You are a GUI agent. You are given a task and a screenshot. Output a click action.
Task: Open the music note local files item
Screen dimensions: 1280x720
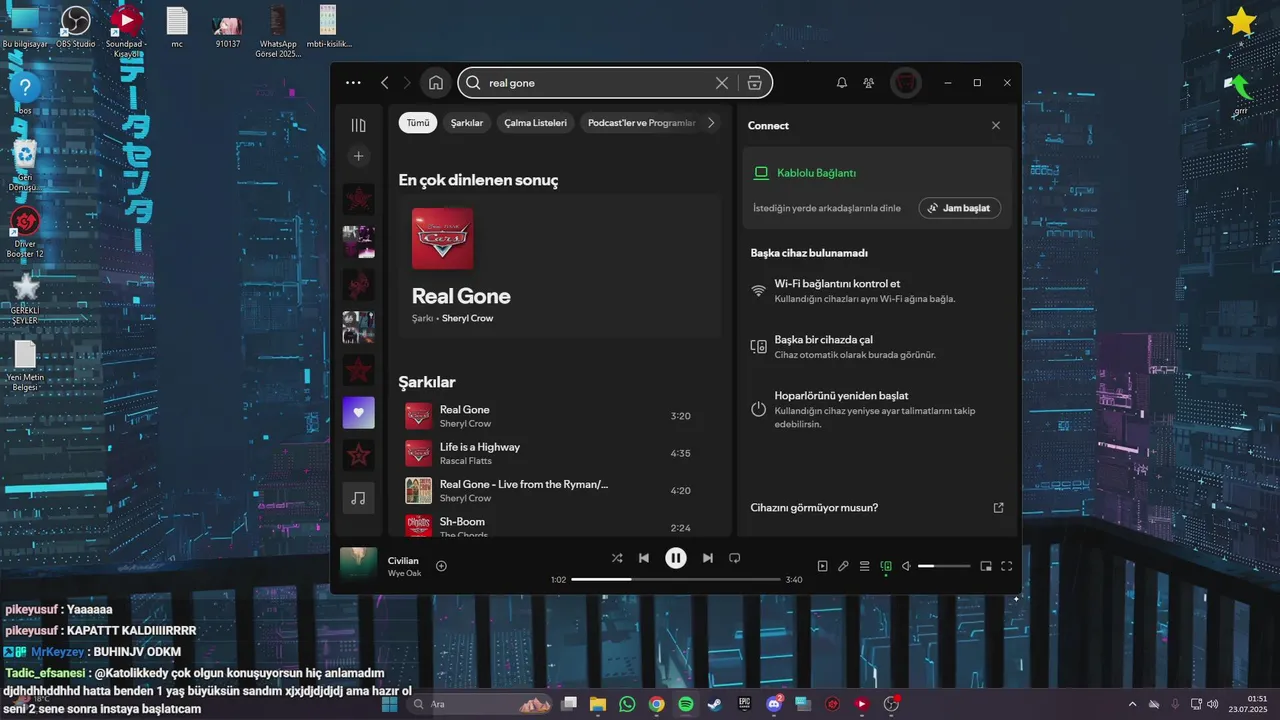359,498
